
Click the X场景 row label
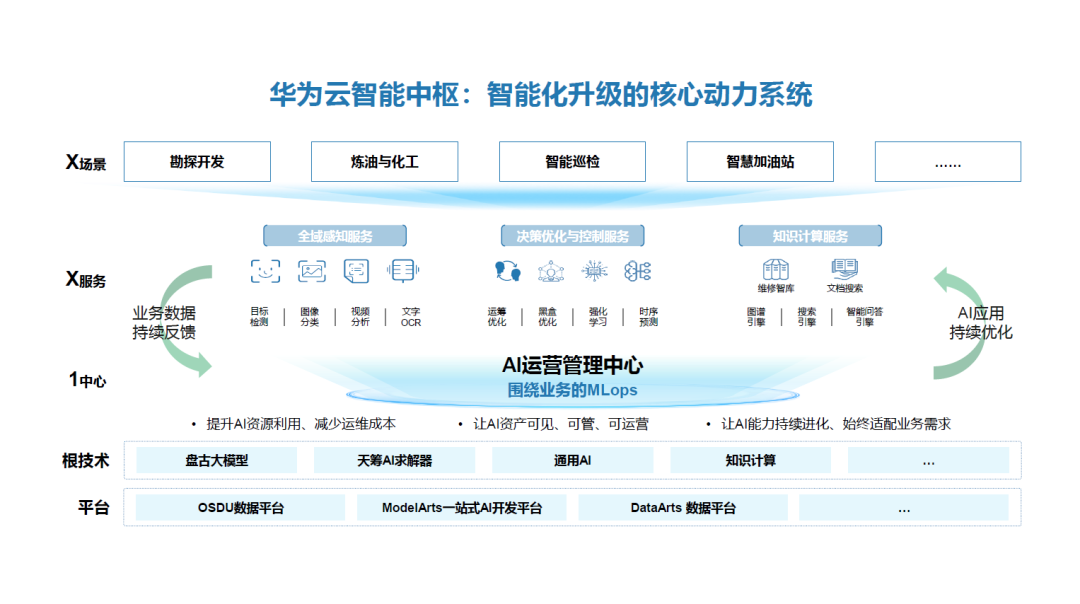86,163
